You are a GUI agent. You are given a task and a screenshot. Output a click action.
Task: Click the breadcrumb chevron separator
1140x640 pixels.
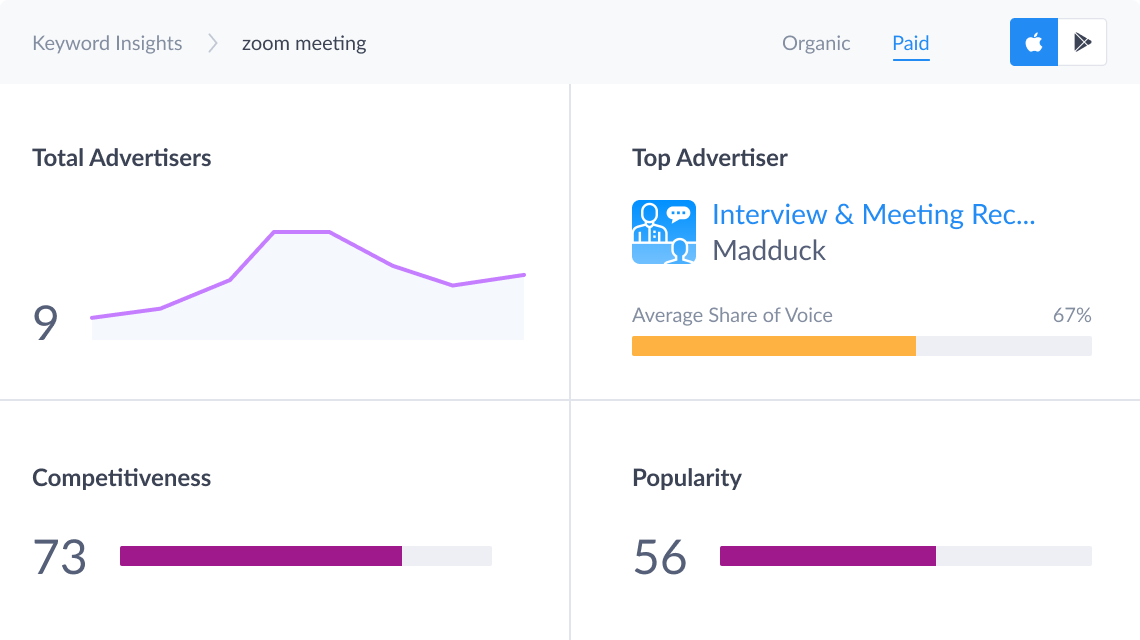212,43
